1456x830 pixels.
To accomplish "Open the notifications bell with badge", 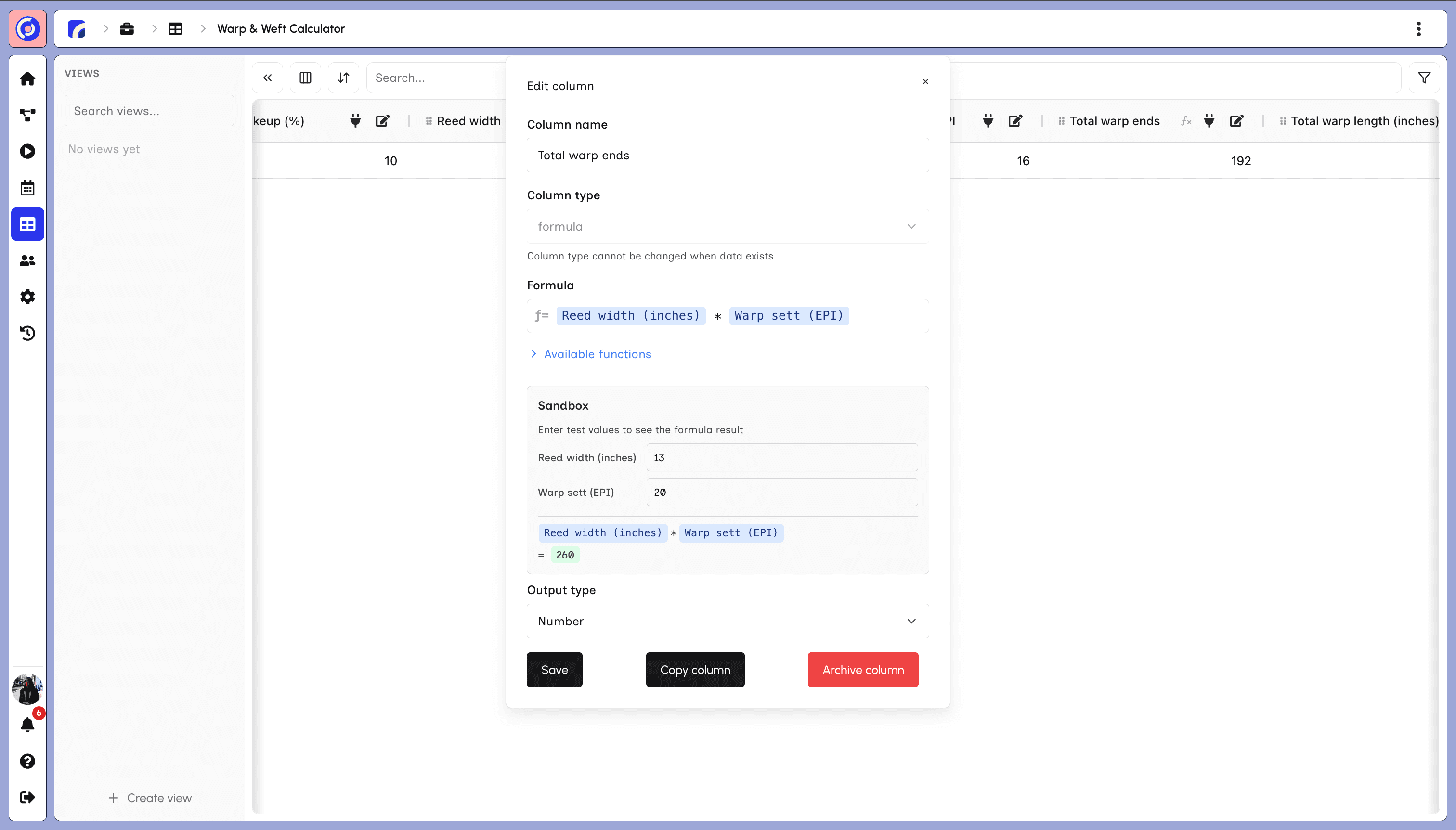I will (27, 725).
